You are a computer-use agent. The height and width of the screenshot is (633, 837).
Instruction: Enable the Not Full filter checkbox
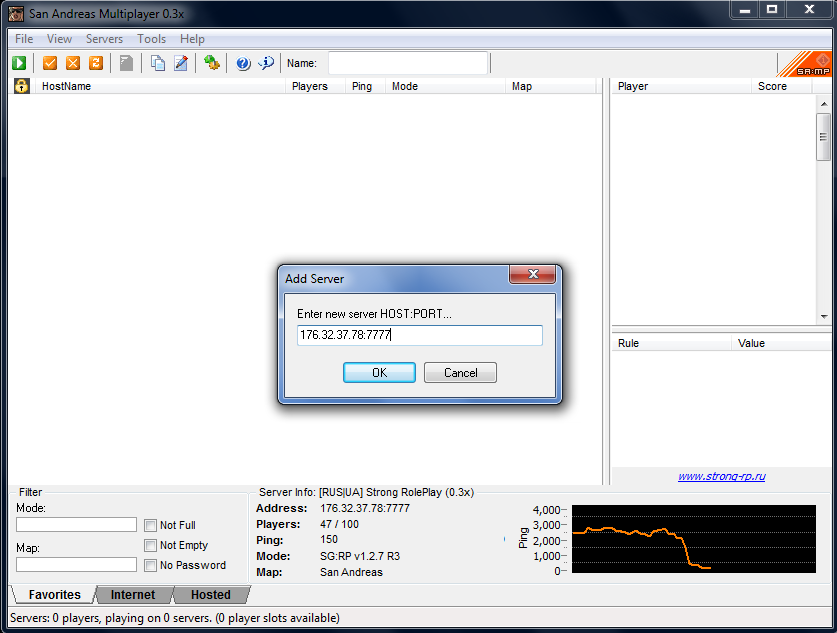(151, 525)
